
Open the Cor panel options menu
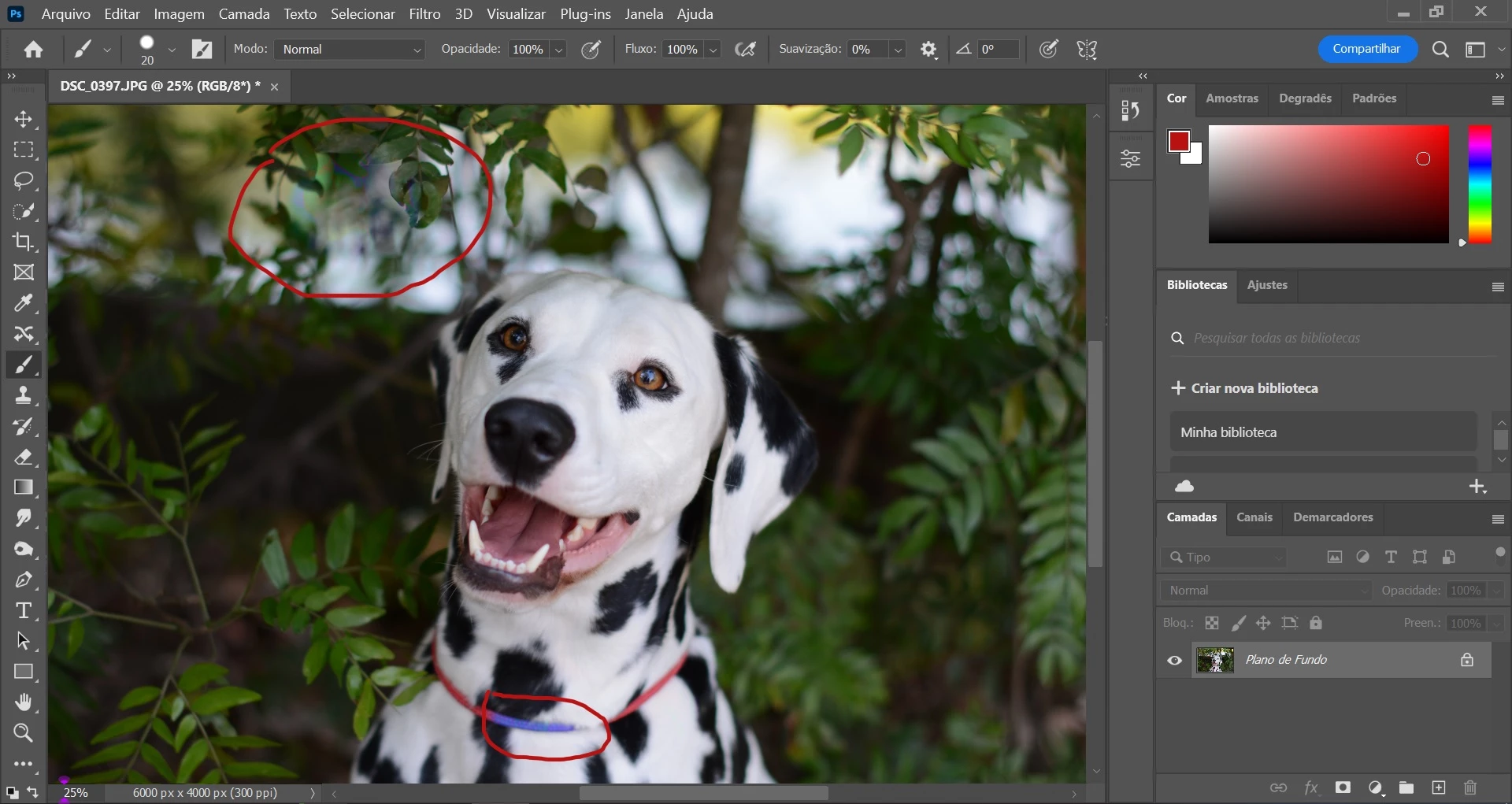tap(1498, 100)
